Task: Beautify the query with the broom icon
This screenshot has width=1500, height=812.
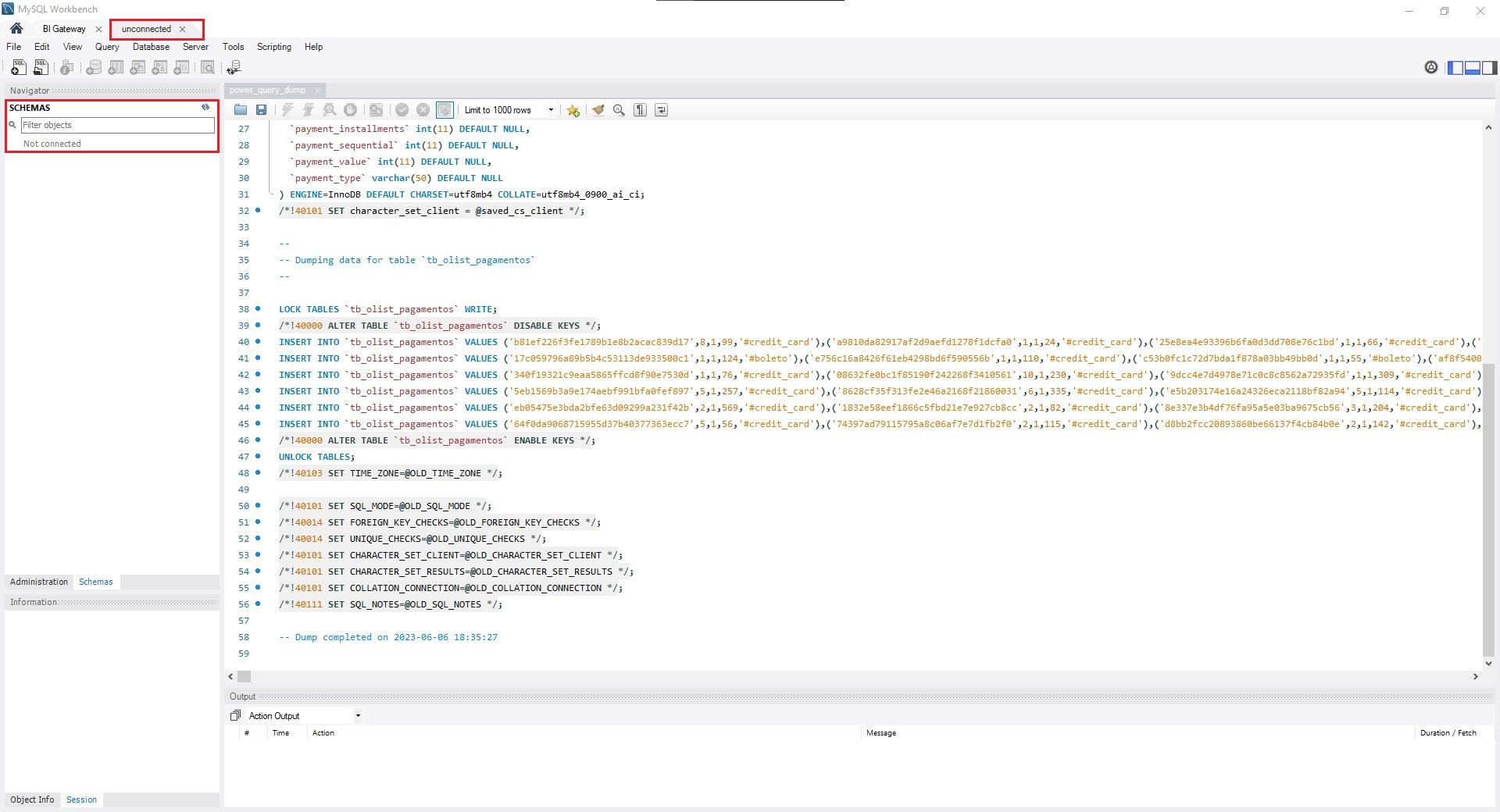Action: [598, 110]
